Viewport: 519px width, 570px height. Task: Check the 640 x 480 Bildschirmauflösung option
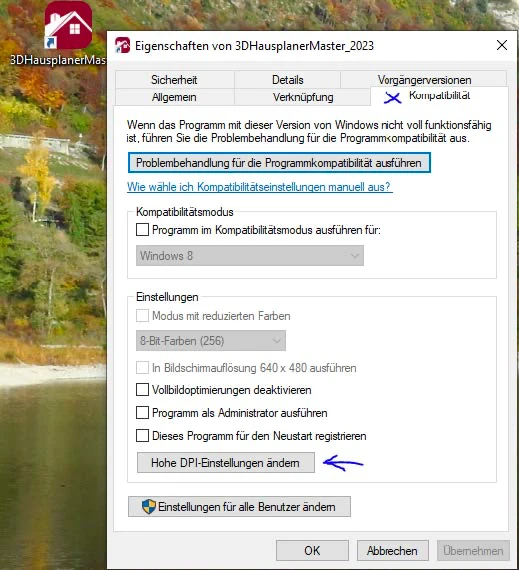(x=142, y=368)
